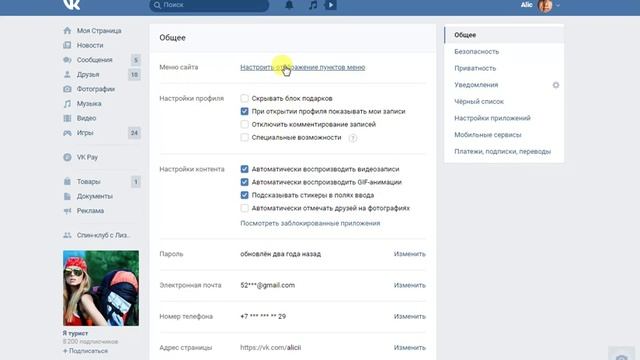Uncheck Подсказывать стикеры в полях ввода
The image size is (640, 360).
[x=244, y=195]
